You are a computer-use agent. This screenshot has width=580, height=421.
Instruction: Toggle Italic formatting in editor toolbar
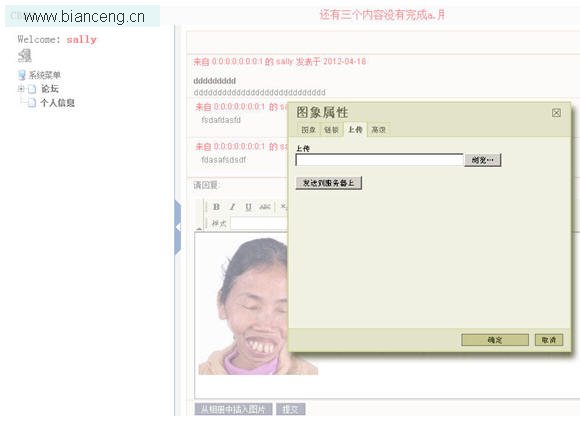coord(232,207)
